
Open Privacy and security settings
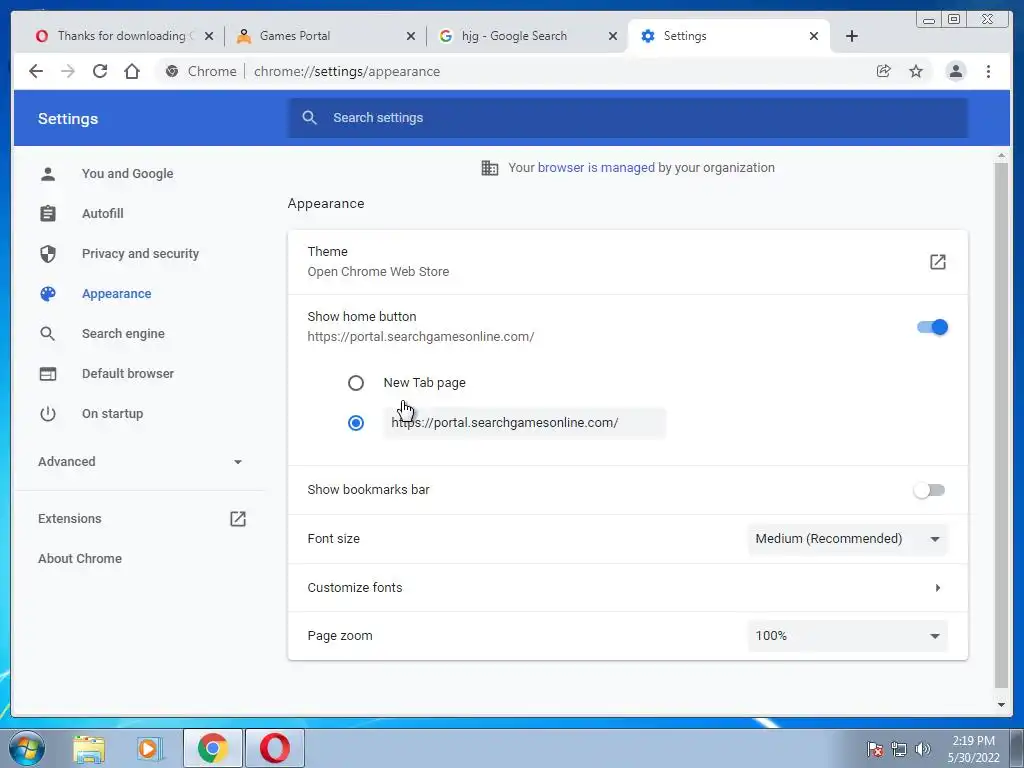(x=140, y=253)
